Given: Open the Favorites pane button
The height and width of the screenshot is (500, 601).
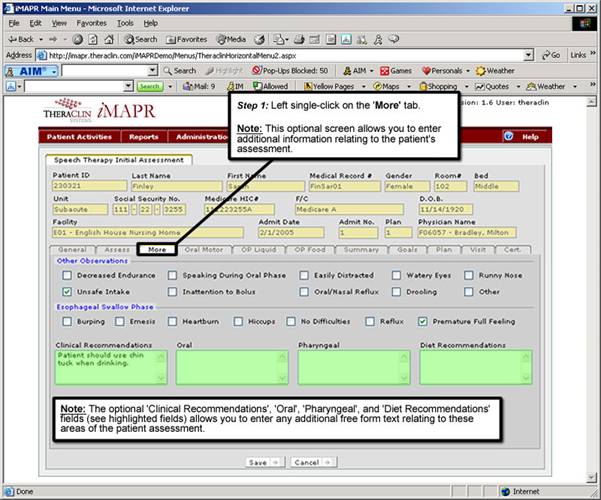Looking at the screenshot, I should point(187,39).
